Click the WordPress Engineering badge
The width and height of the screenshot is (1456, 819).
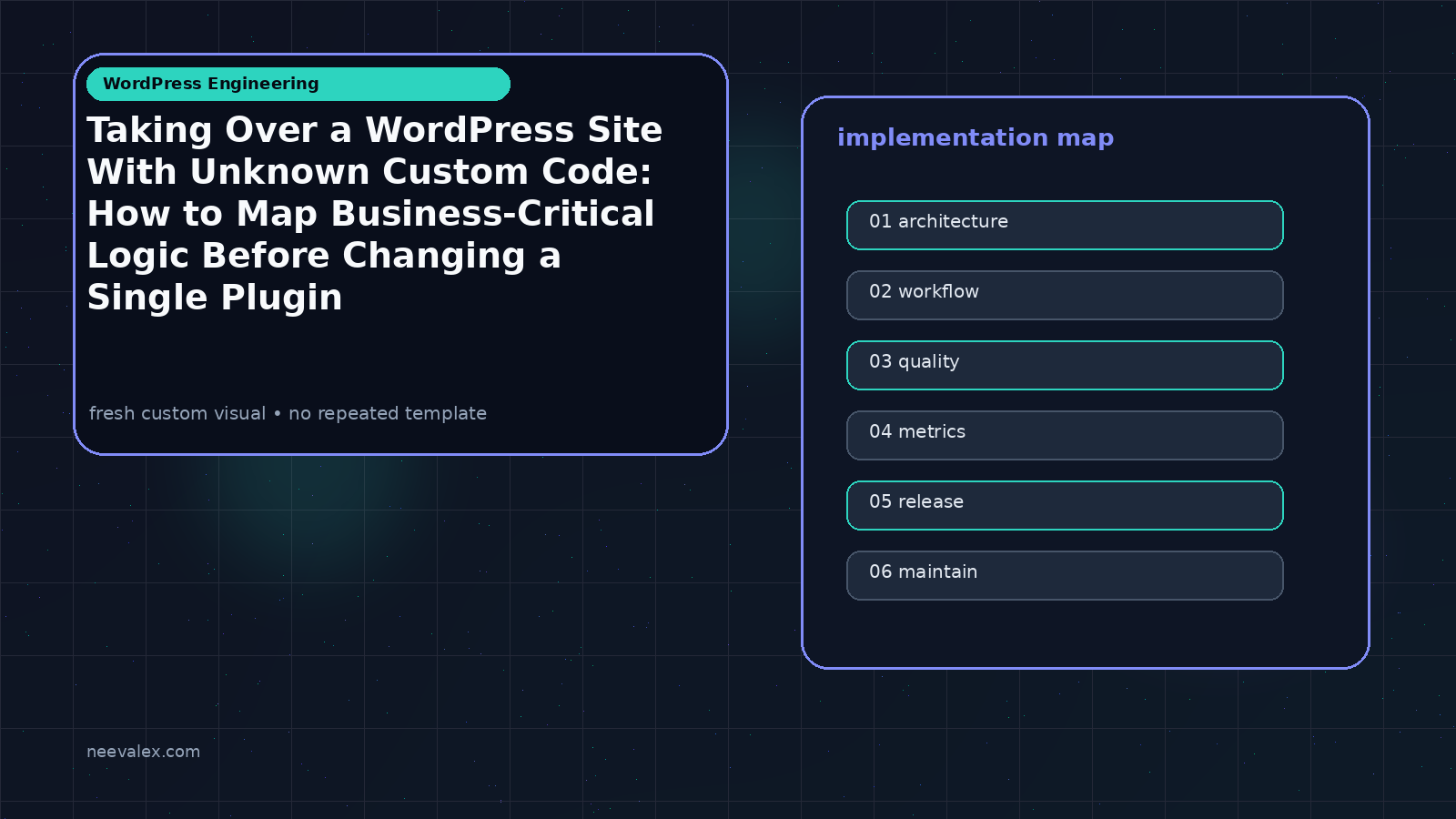[298, 84]
